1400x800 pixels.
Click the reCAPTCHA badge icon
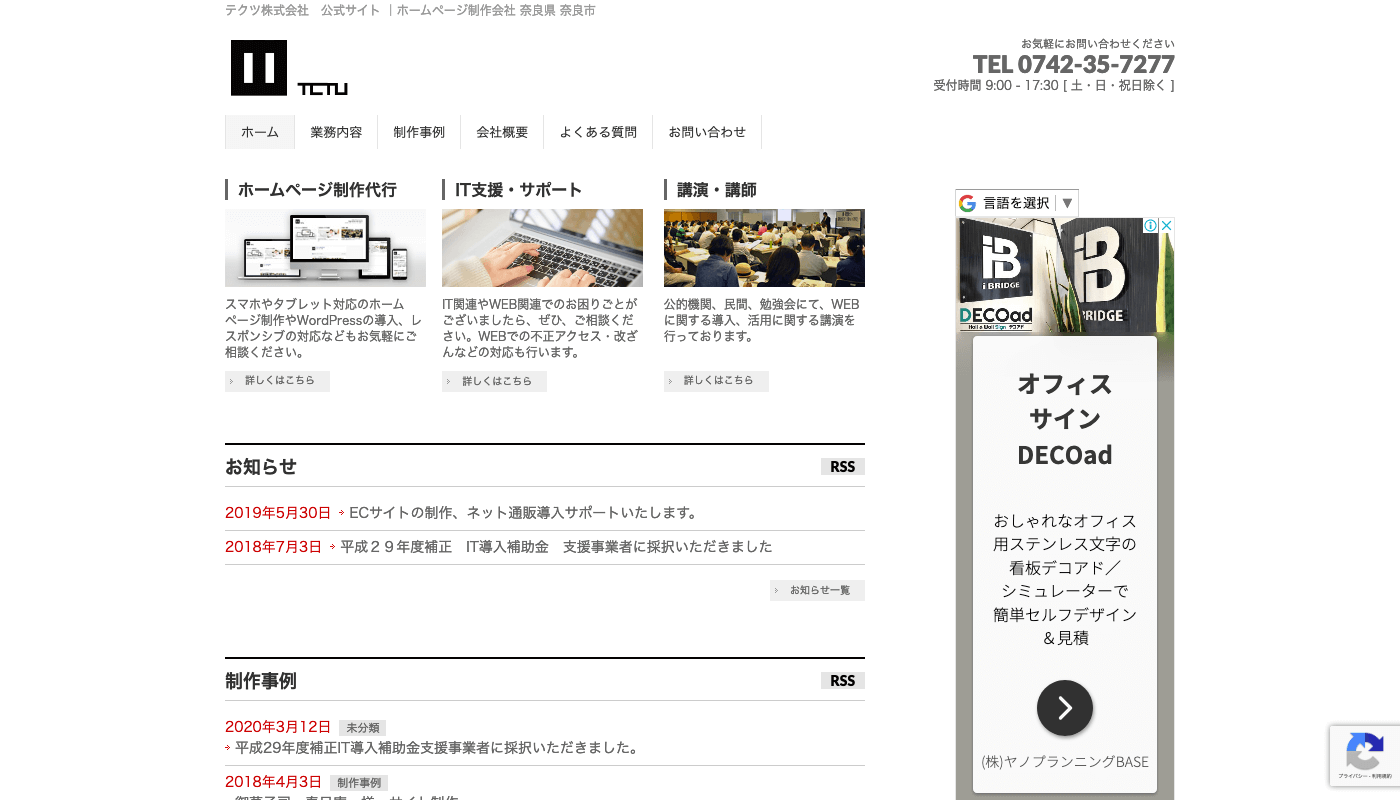(x=1364, y=752)
